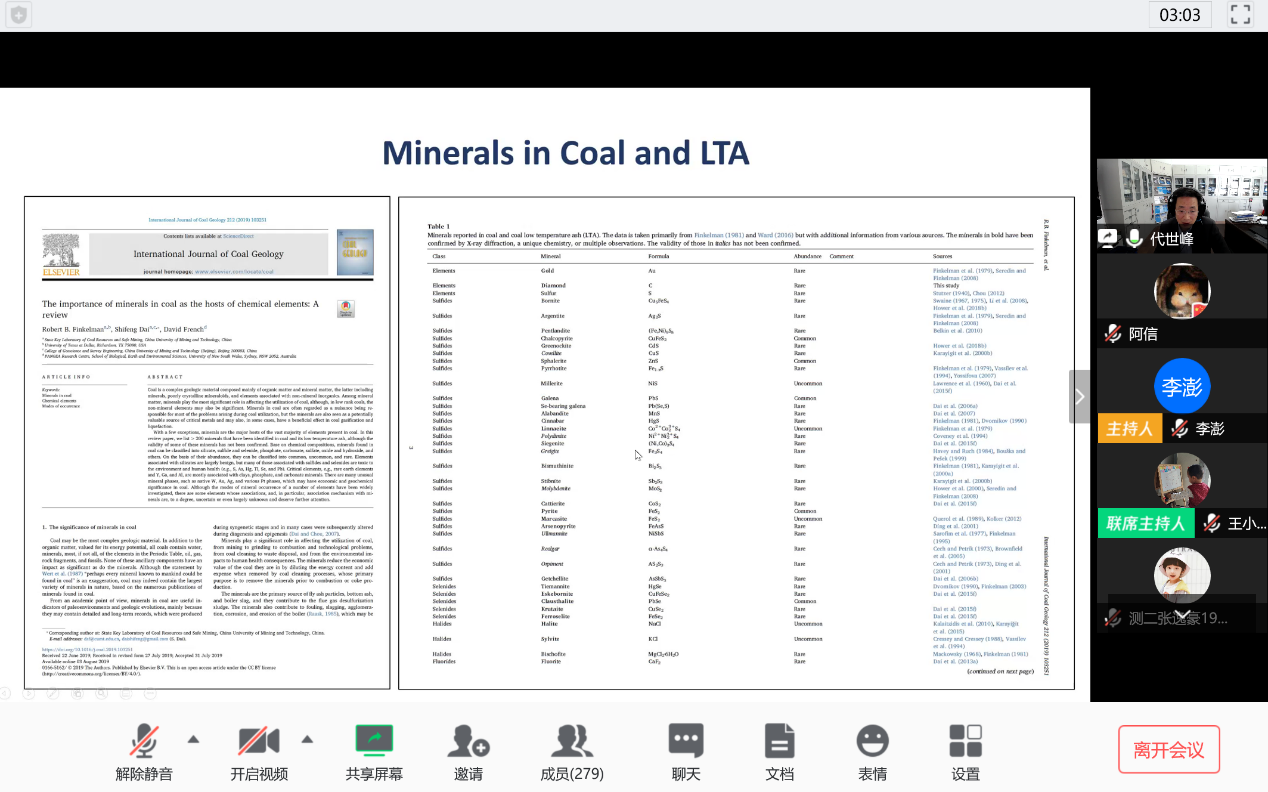Click the muted mic icon beside 王小...
Screen dimensions: 1268x792
pos(1211,523)
